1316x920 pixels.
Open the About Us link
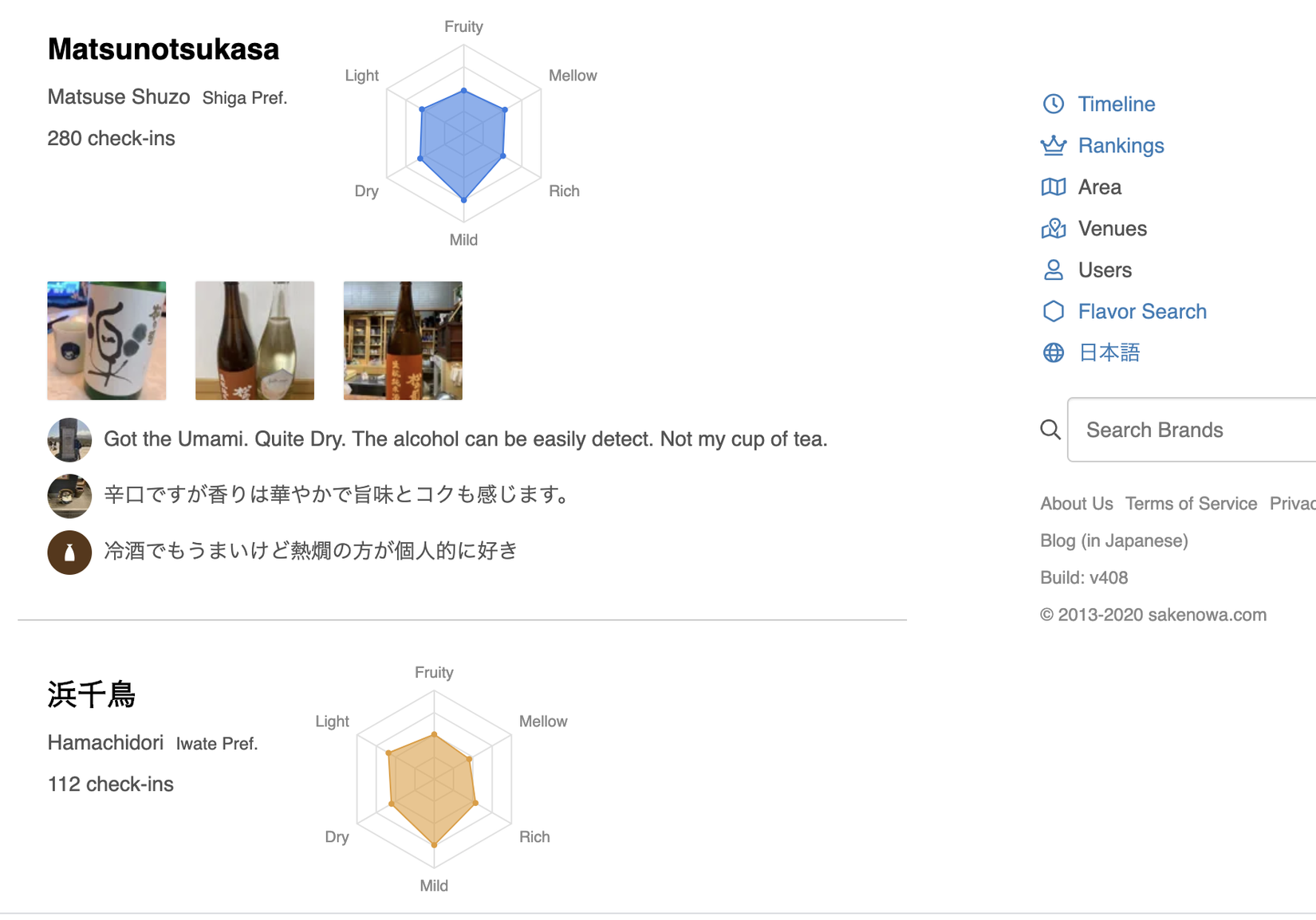(1076, 504)
